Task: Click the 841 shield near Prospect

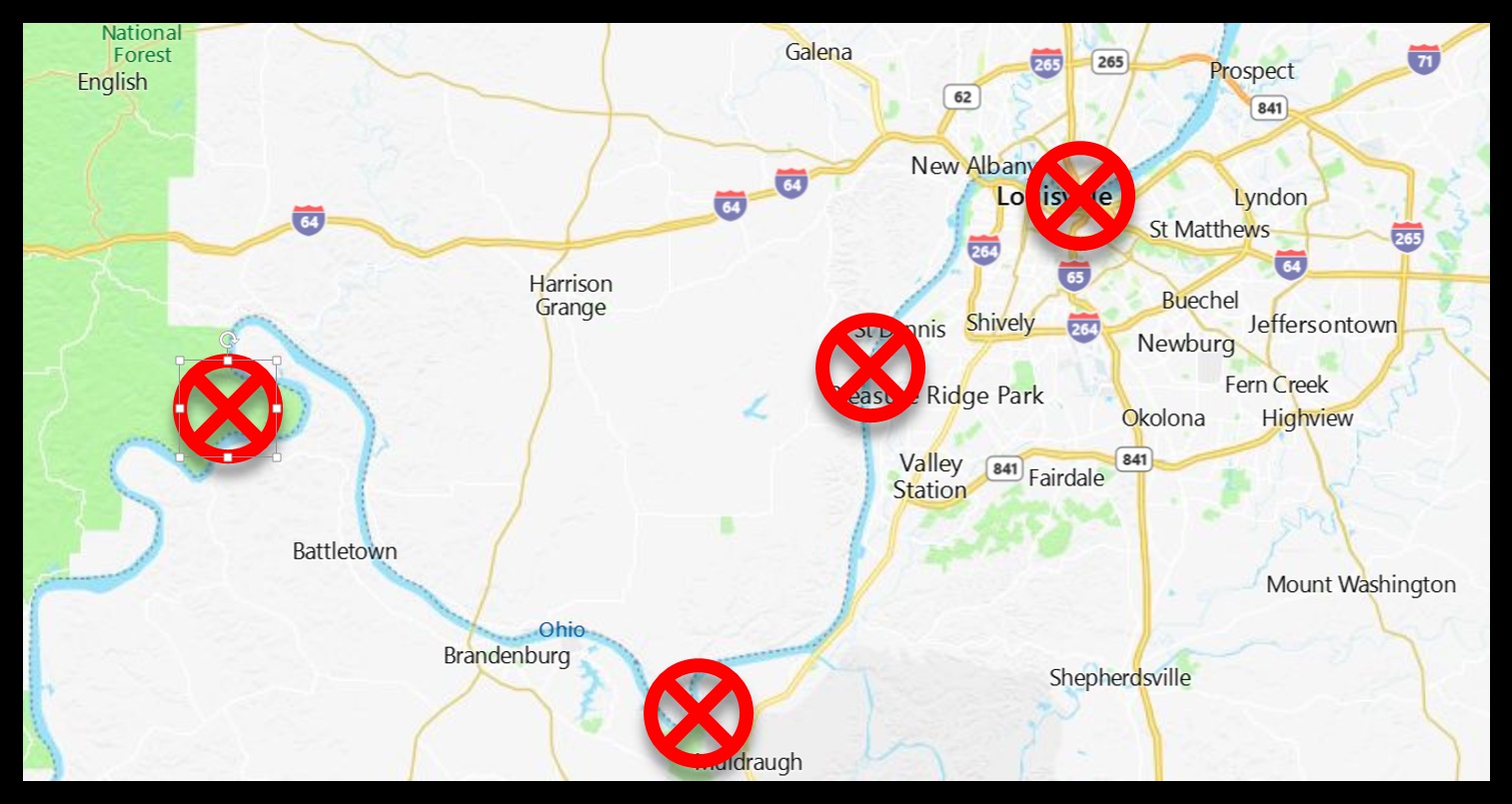Action: [x=1270, y=108]
